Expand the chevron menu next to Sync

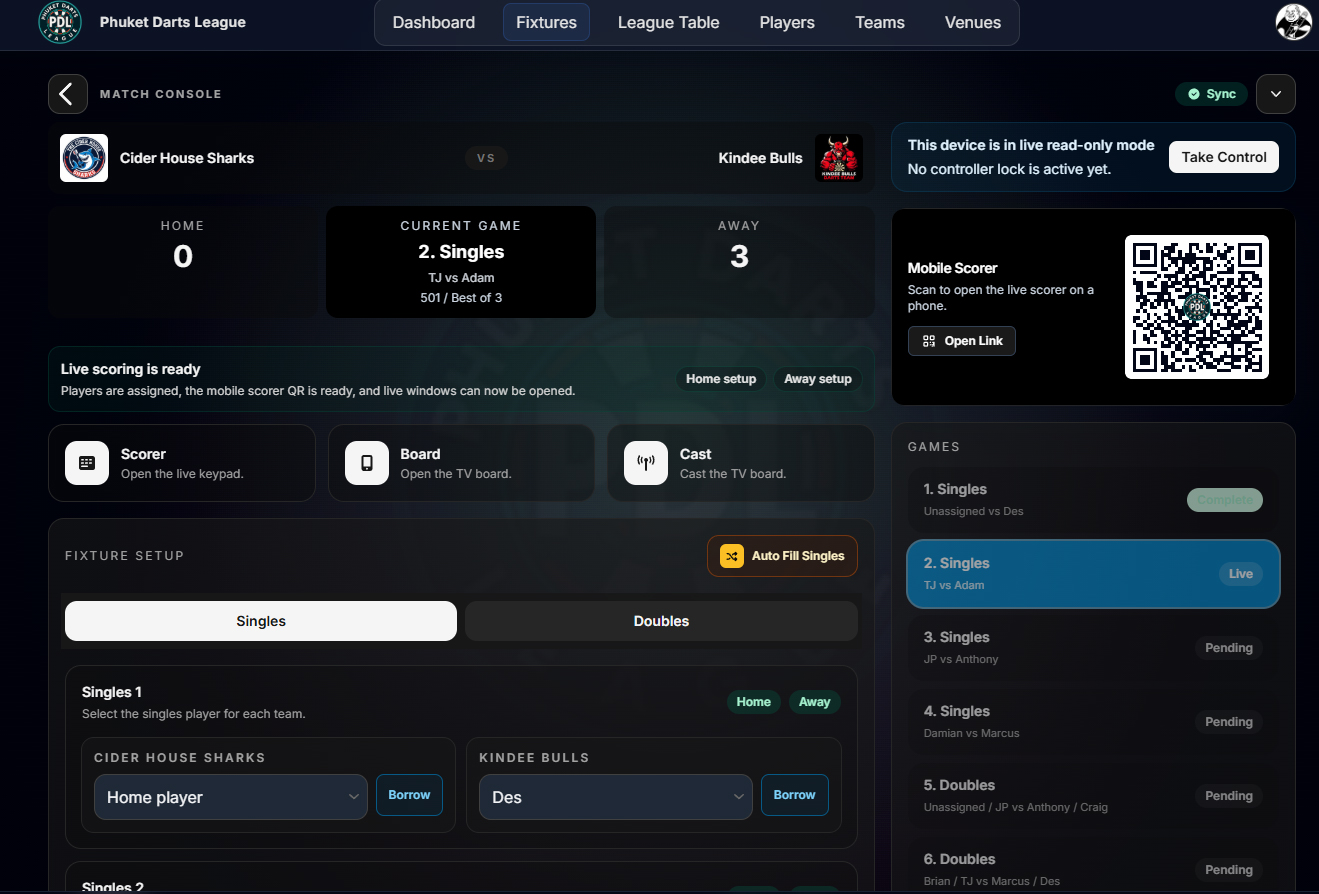click(1275, 94)
